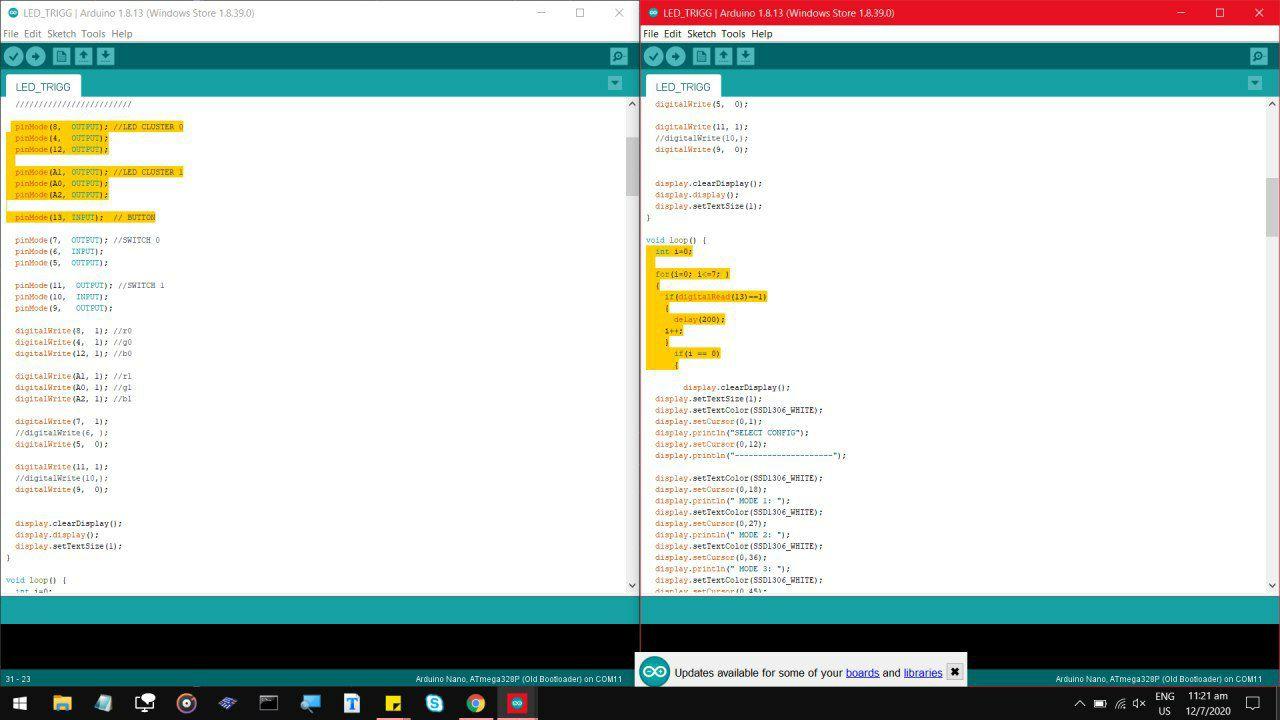Open Action Center notifications icon
Image resolution: width=1280 pixels, height=720 pixels.
pos(1253,704)
